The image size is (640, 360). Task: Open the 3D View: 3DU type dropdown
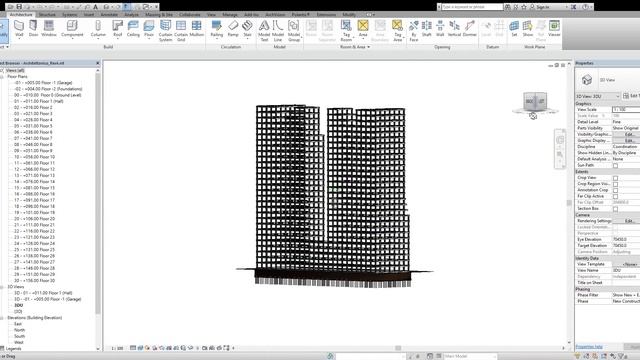[x=598, y=96]
